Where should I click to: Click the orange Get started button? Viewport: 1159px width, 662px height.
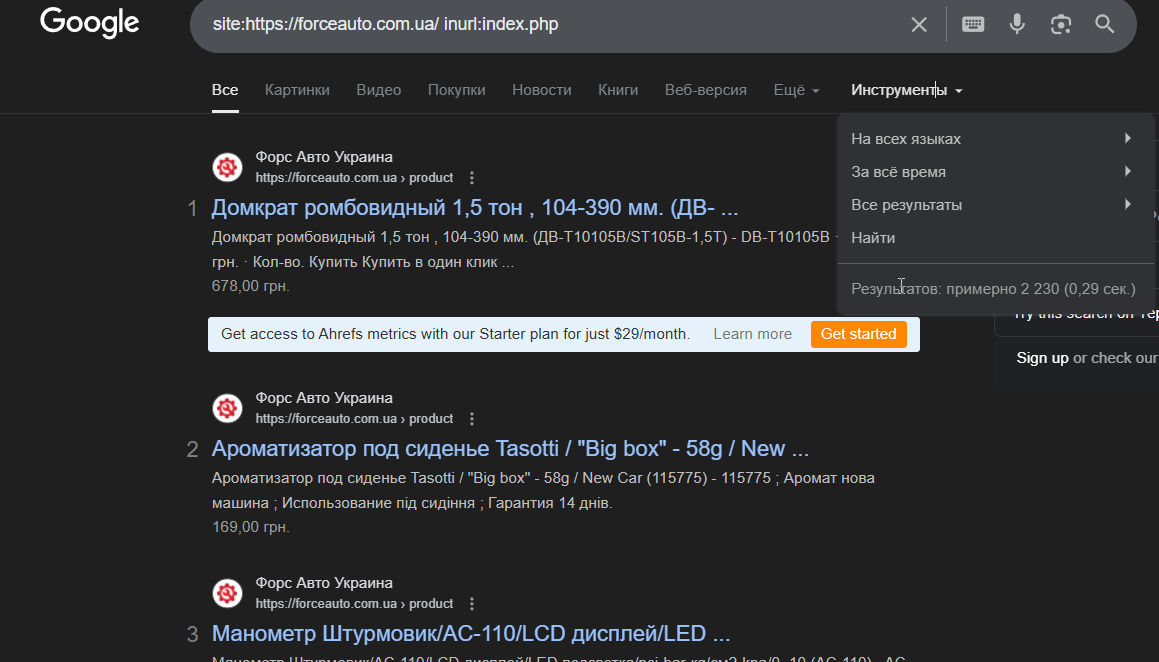pyautogui.click(x=858, y=334)
